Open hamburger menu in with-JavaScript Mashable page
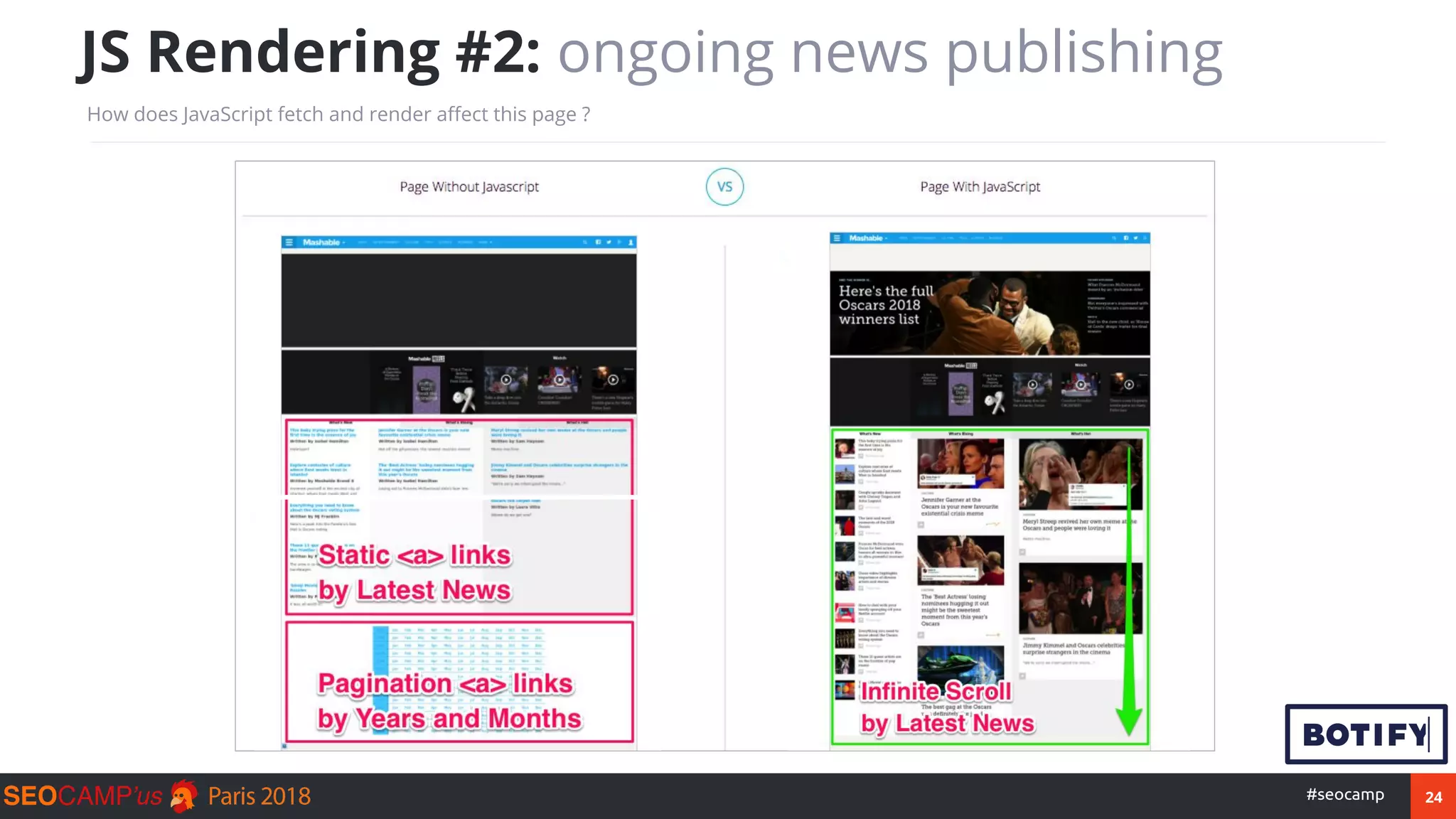The height and width of the screenshot is (819, 1456). [837, 238]
